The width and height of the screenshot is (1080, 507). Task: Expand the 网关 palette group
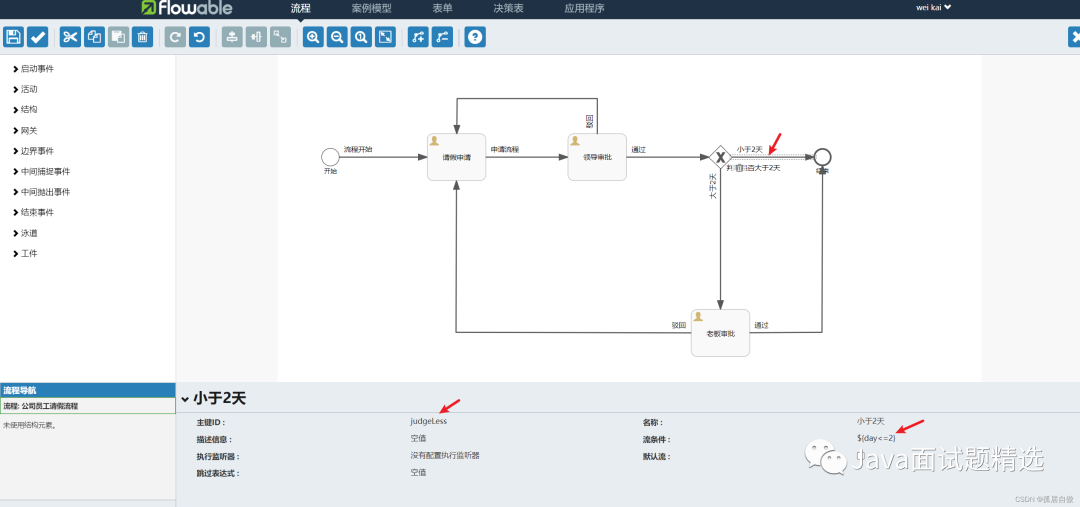point(25,130)
